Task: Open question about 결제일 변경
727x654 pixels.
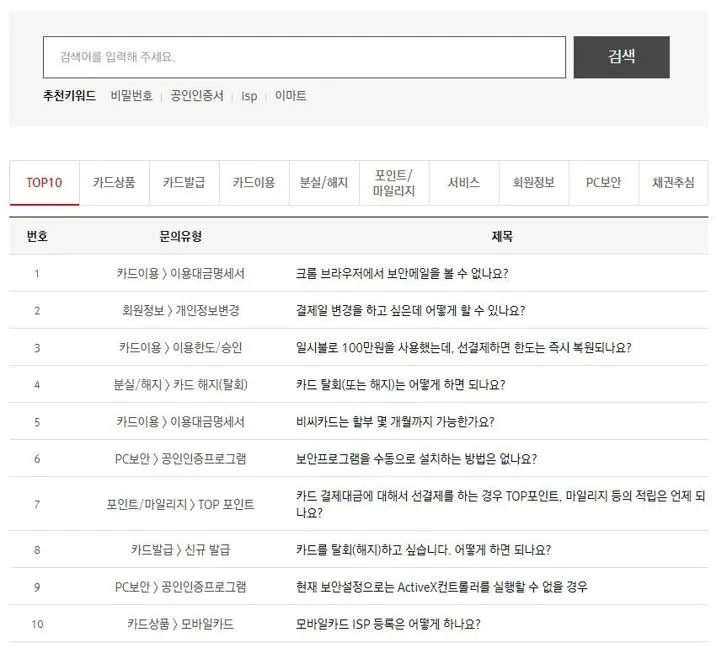Action: pos(410,311)
